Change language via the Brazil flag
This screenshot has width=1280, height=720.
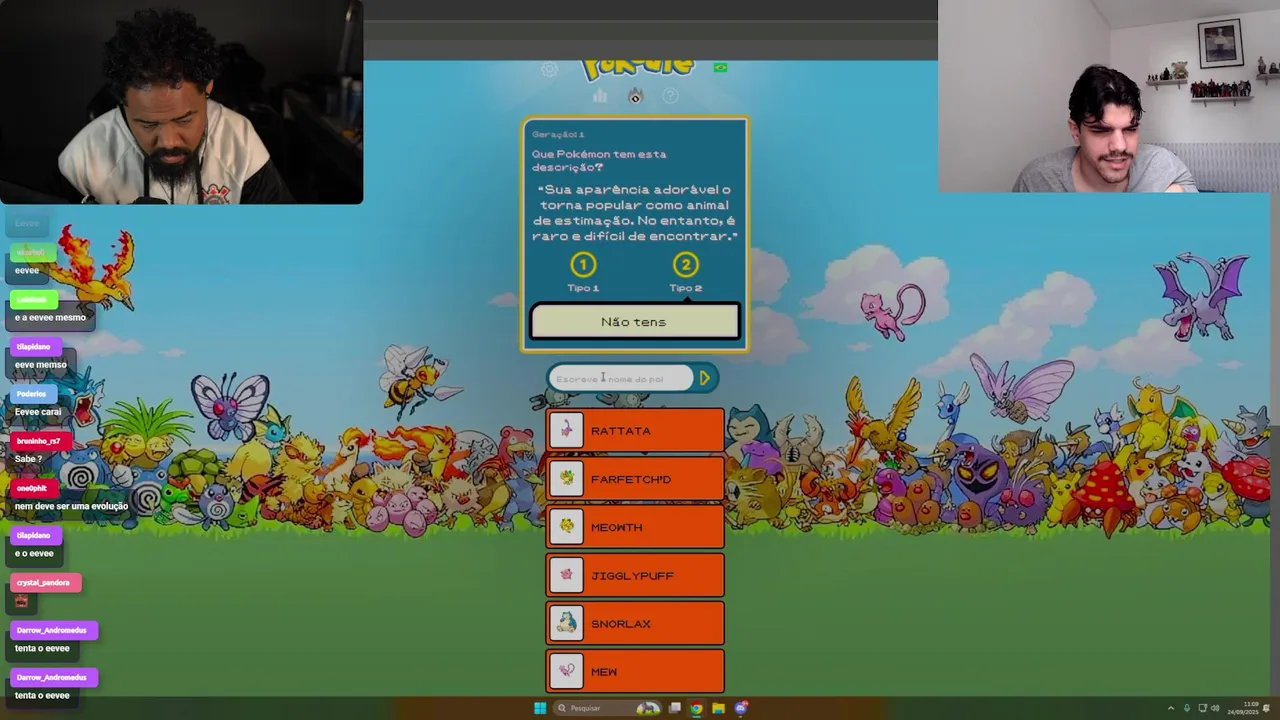(720, 68)
